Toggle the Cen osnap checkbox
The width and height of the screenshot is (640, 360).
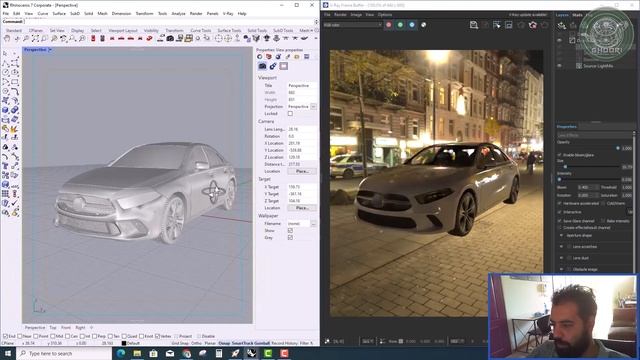pyautogui.click(x=68, y=336)
